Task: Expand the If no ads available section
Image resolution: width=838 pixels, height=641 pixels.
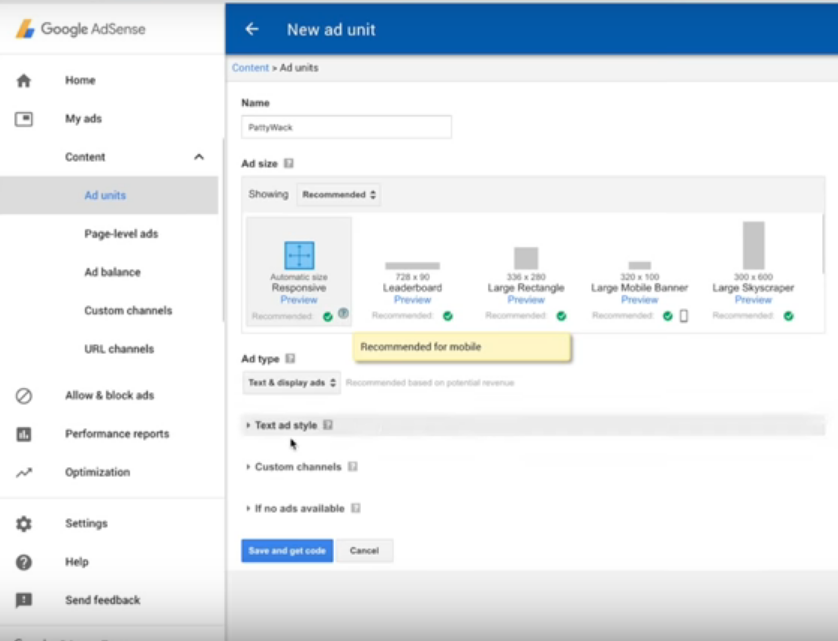Action: coord(299,508)
